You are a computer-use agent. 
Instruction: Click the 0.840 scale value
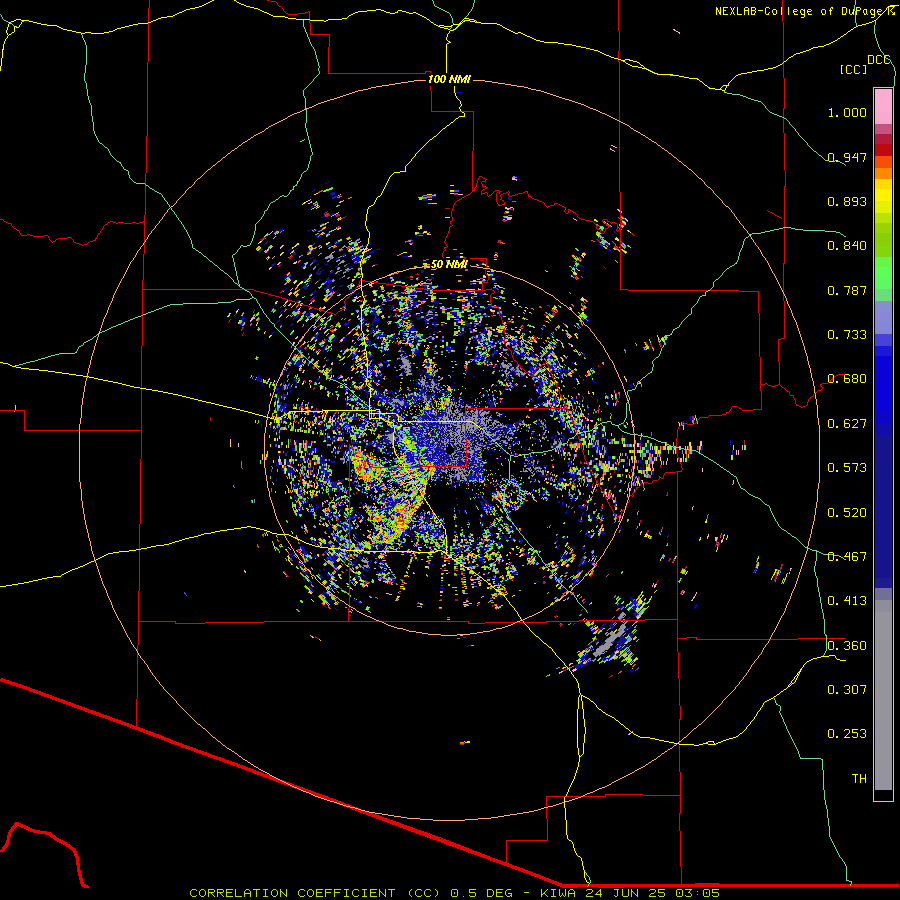pyautogui.click(x=847, y=246)
